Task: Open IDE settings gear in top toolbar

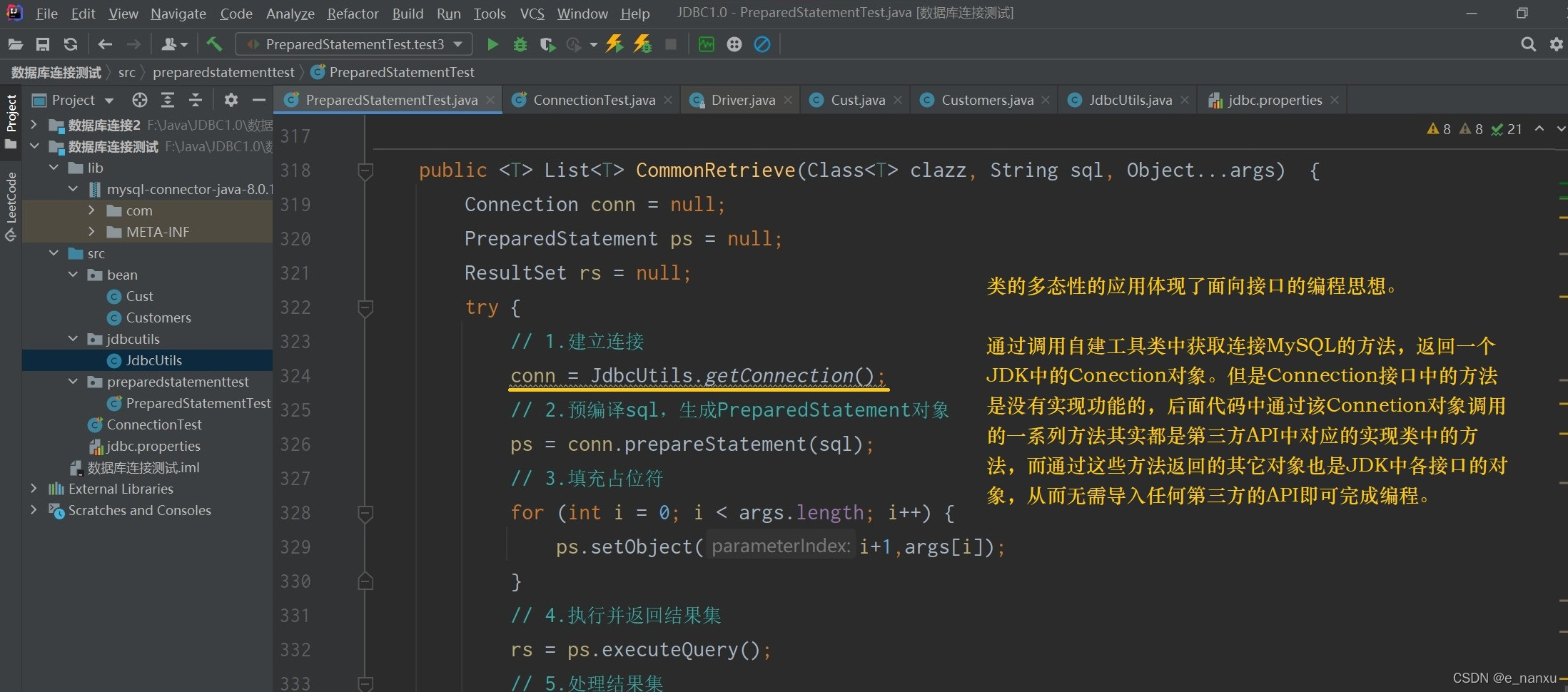Action: pos(1557,44)
